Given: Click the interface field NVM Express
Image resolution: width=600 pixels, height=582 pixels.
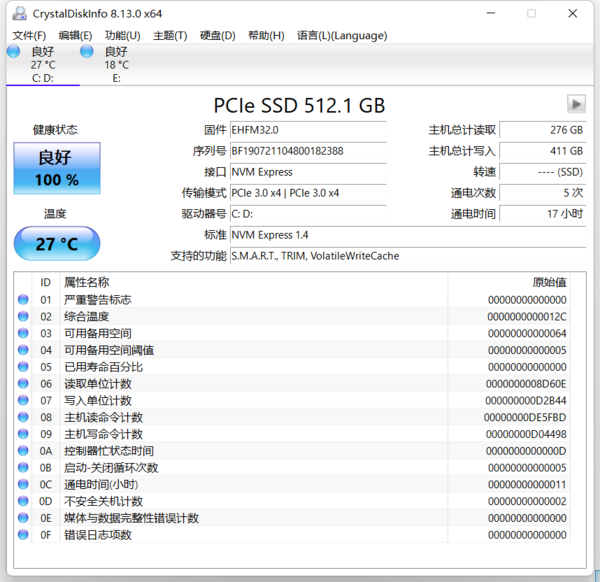Looking at the screenshot, I should (x=308, y=172).
